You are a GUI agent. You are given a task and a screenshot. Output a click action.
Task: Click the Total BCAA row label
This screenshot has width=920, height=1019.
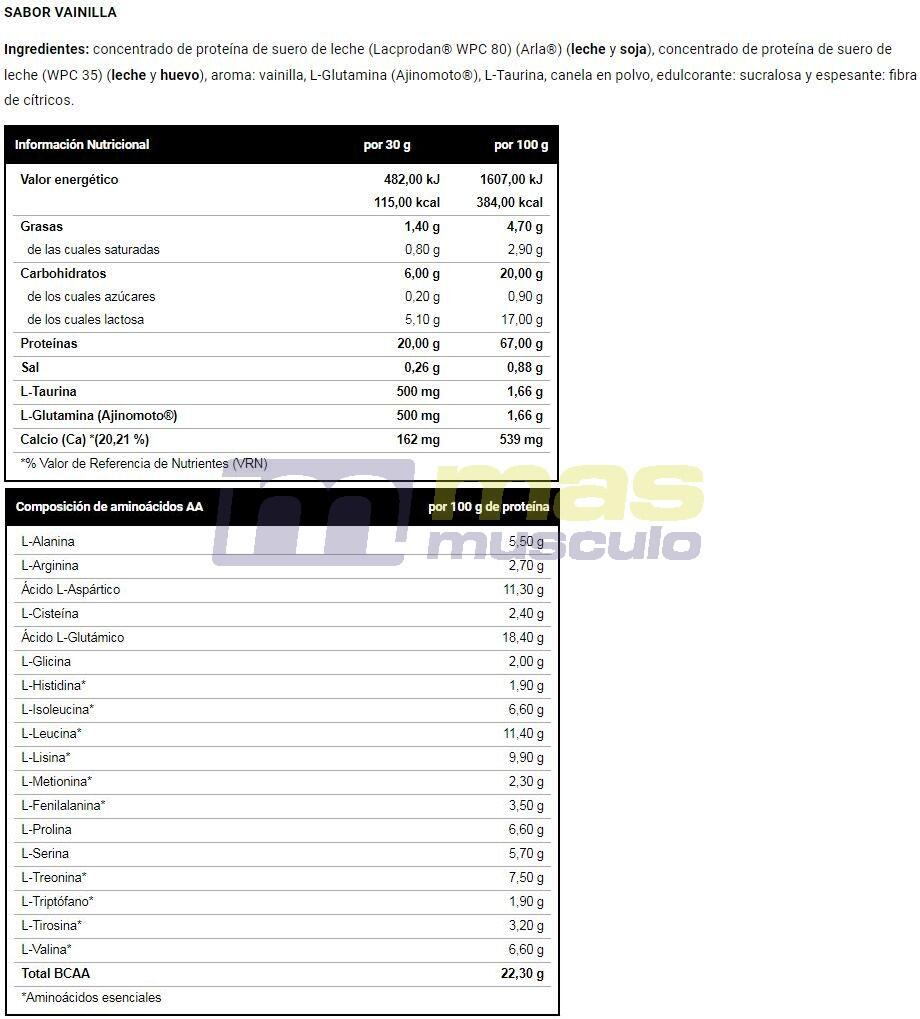55,974
